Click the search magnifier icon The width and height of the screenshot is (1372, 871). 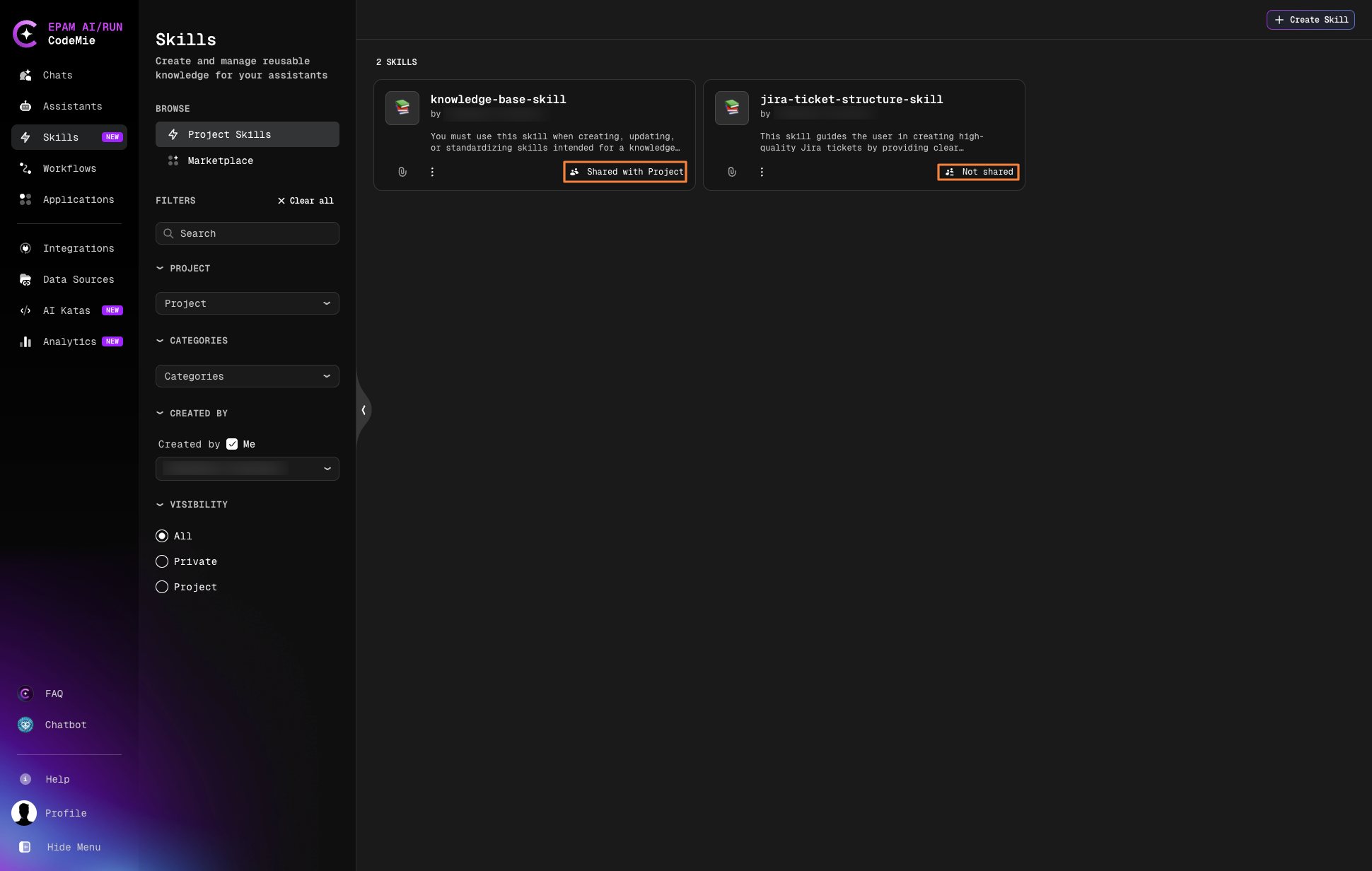point(168,233)
